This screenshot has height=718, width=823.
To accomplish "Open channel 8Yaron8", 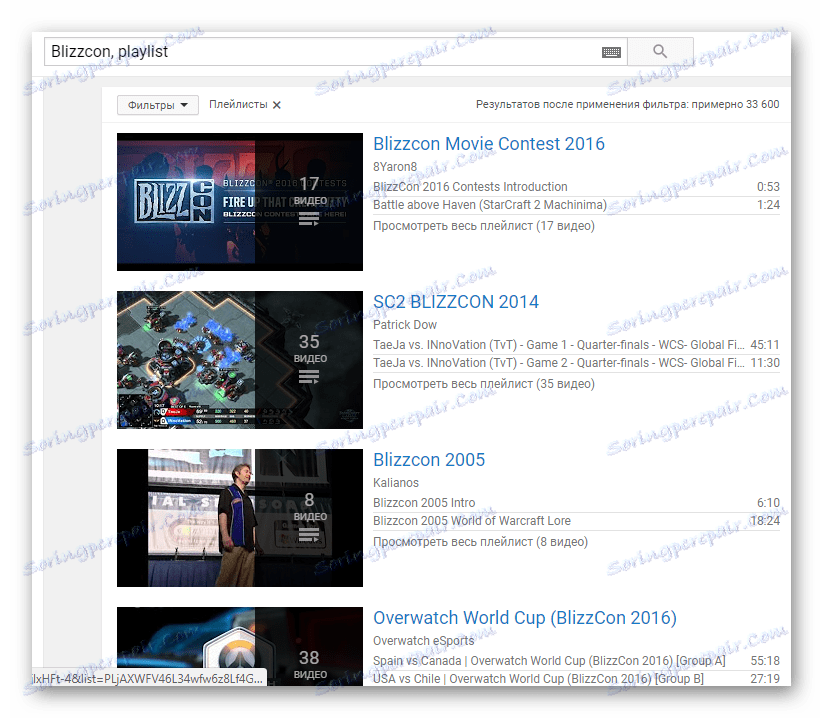I will click(395, 167).
